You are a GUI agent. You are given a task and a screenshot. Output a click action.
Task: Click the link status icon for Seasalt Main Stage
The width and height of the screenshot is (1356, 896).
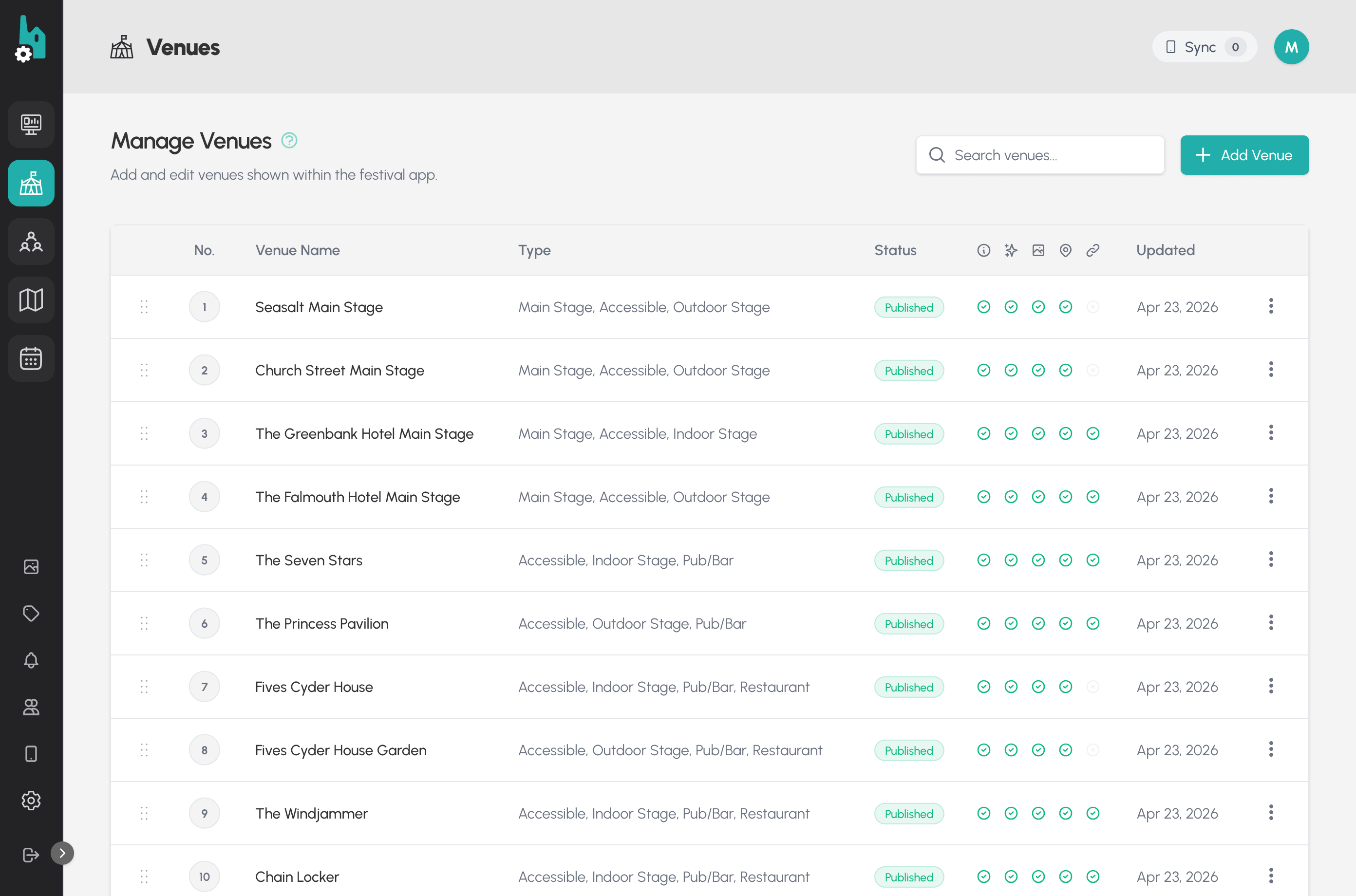click(1092, 307)
